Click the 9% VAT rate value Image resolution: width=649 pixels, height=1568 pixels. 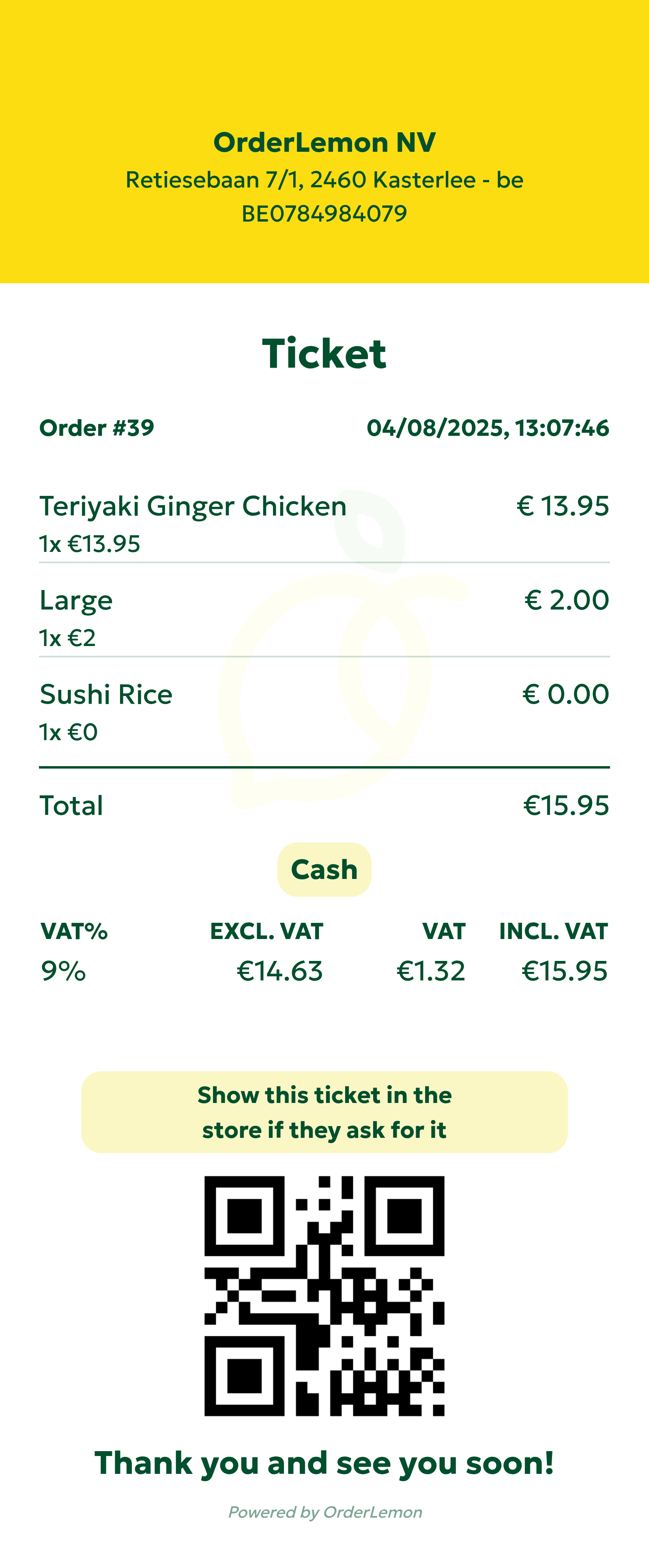(x=63, y=971)
